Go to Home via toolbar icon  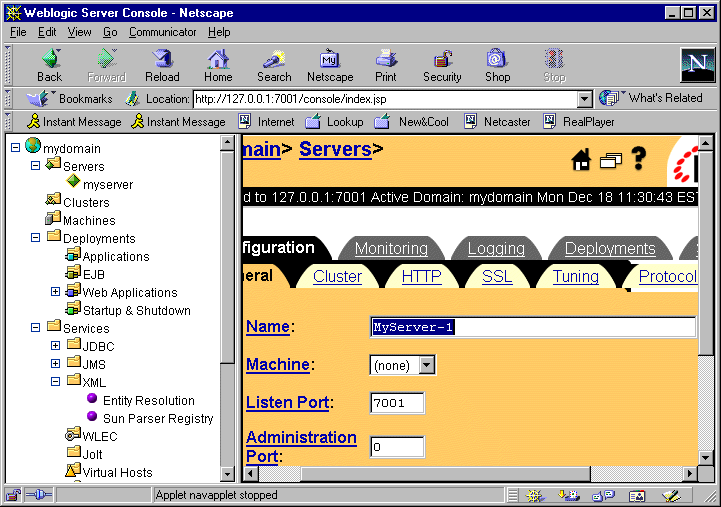point(218,65)
